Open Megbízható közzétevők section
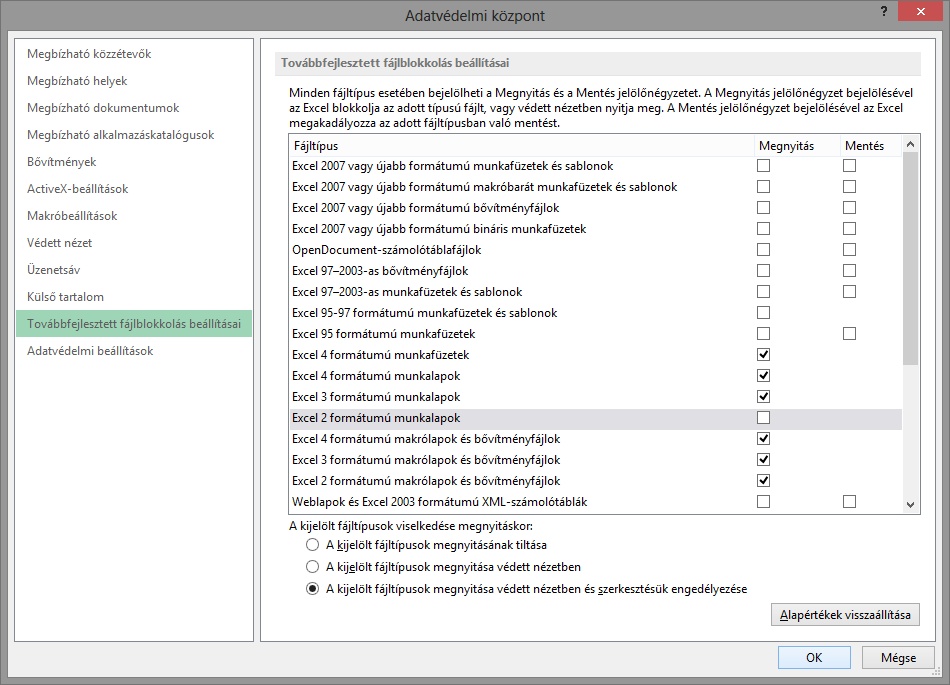The height and width of the screenshot is (685, 950). 89,54
